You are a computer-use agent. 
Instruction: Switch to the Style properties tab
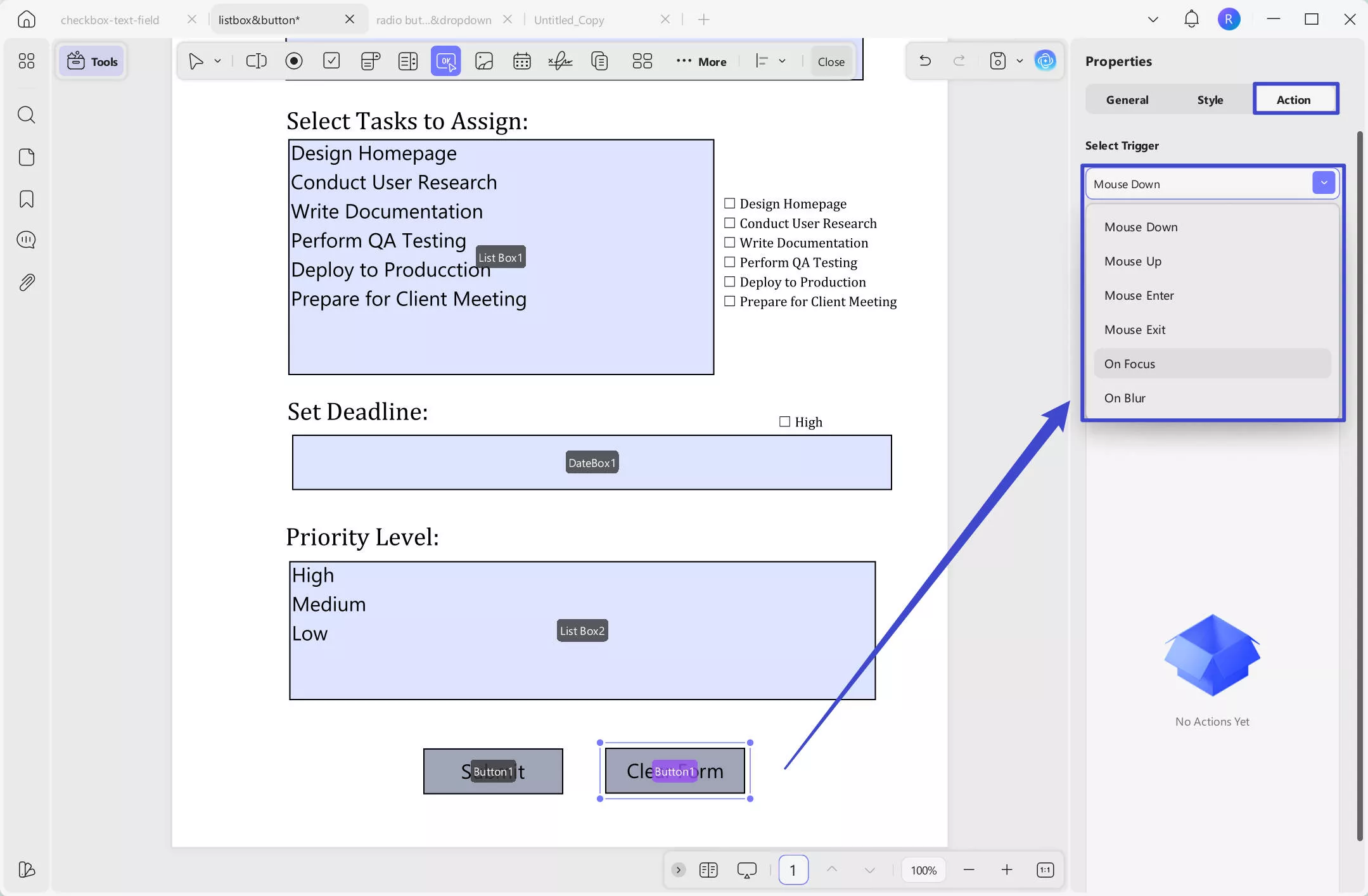[x=1210, y=99]
